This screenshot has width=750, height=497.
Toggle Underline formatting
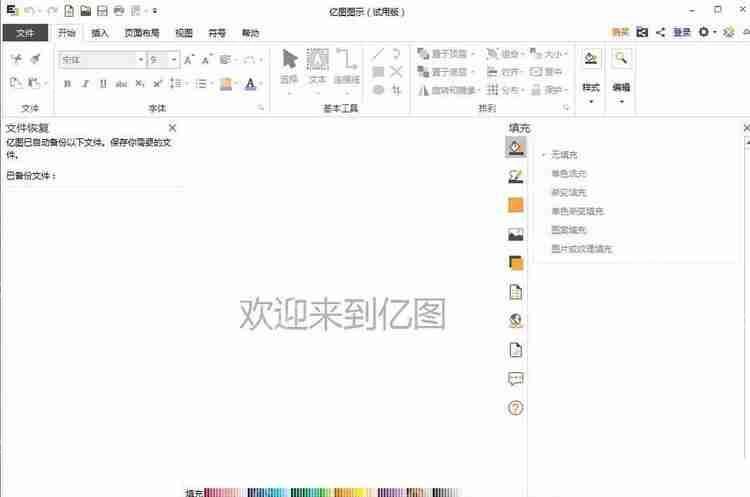tap(103, 84)
